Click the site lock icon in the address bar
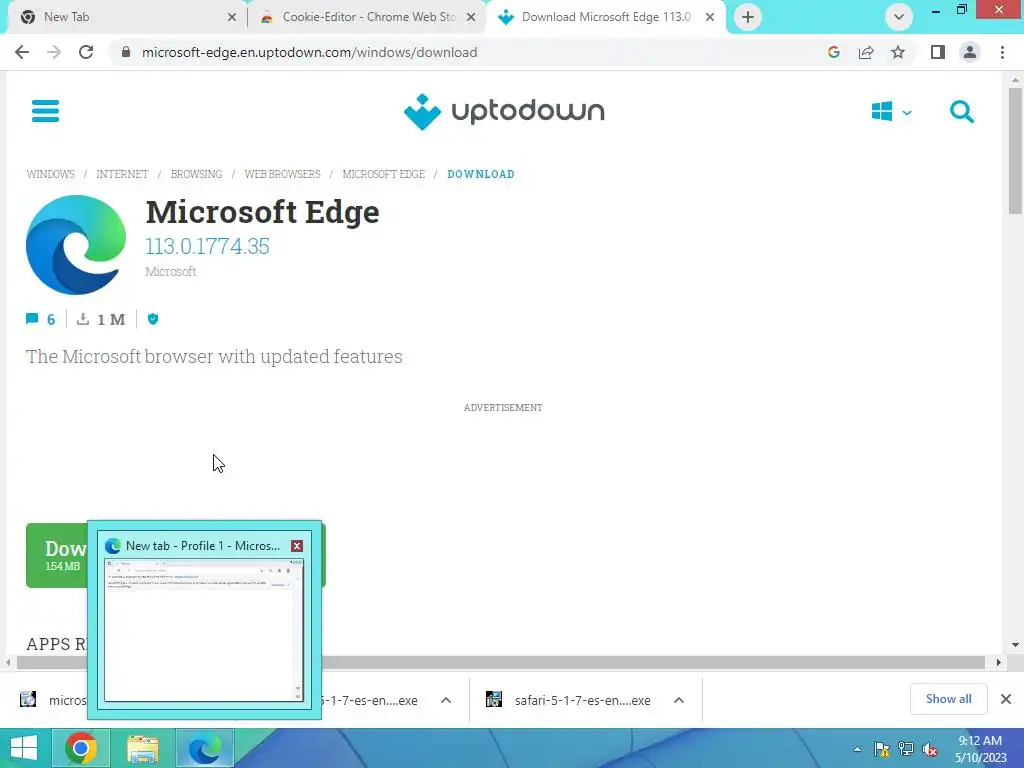The height and width of the screenshot is (768, 1024). pos(127,52)
